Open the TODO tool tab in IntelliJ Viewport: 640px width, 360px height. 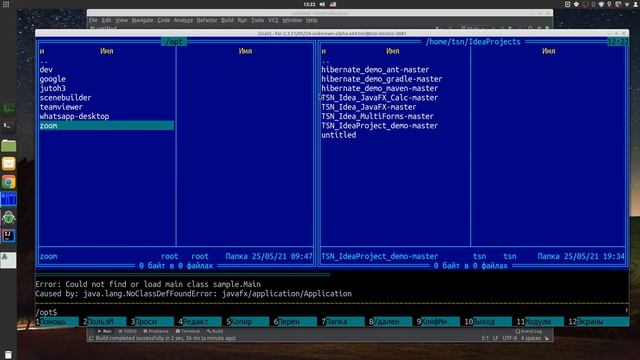(127, 331)
